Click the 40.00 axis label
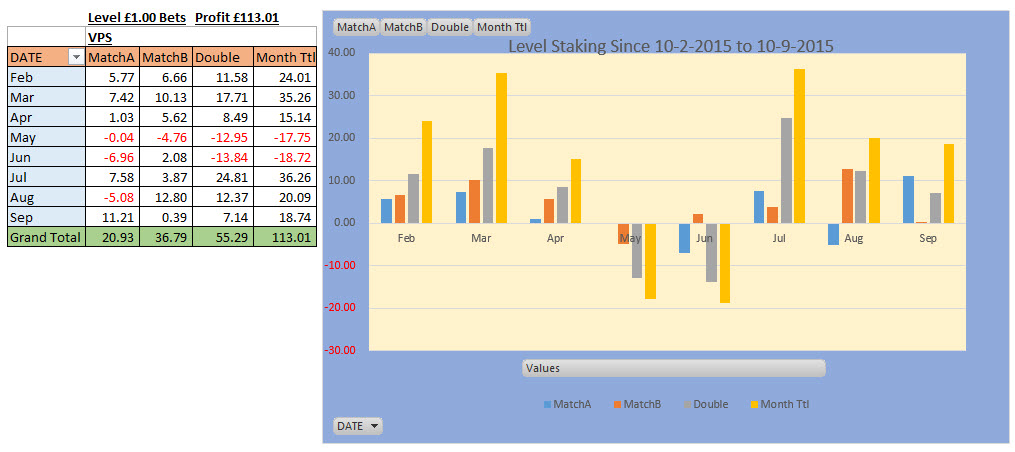Screen dimensions: 1015x452 342,53
